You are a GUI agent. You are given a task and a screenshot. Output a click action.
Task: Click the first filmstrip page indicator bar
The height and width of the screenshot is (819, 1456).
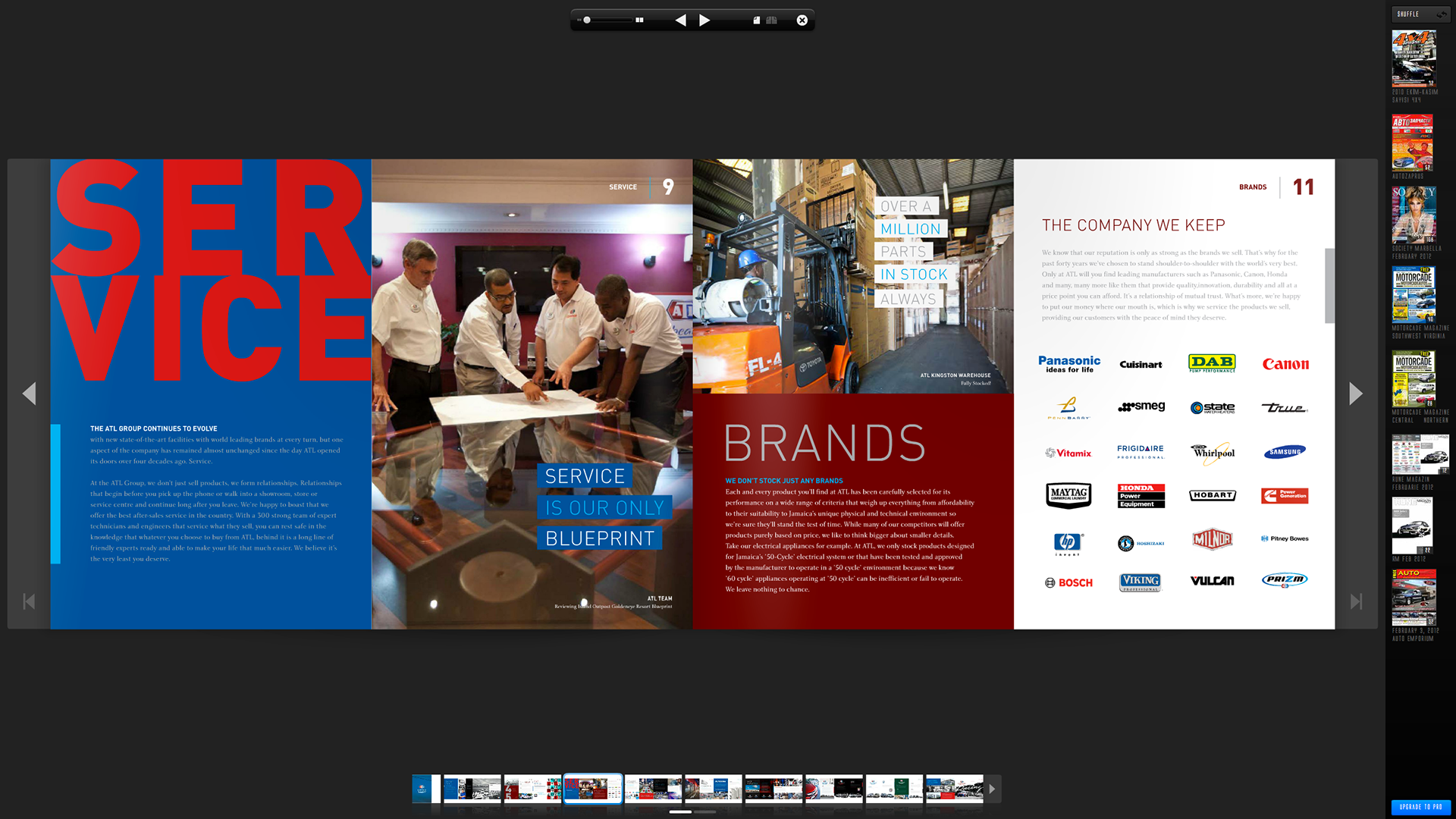coord(680,811)
